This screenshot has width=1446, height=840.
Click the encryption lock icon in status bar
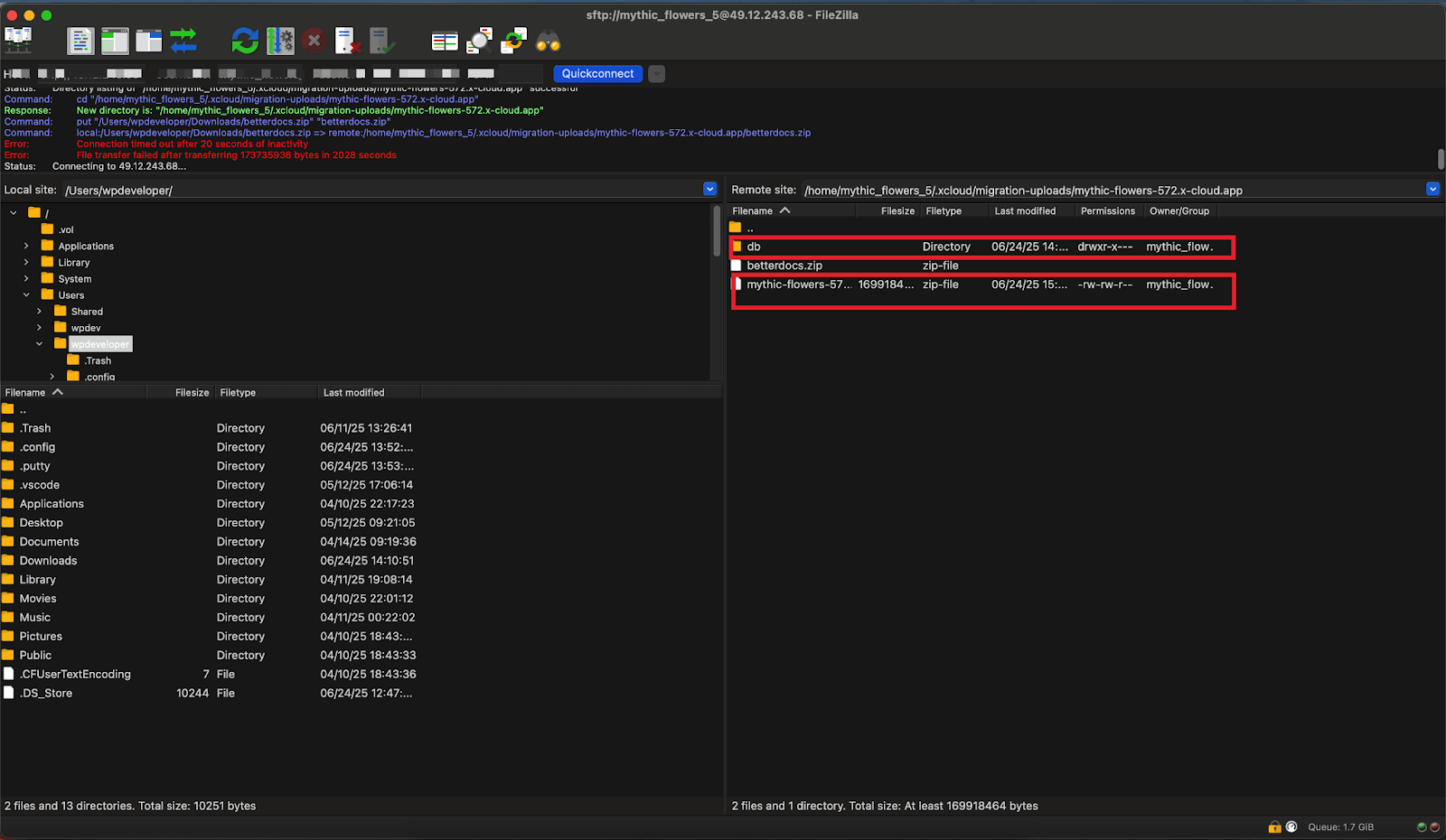click(x=1274, y=826)
